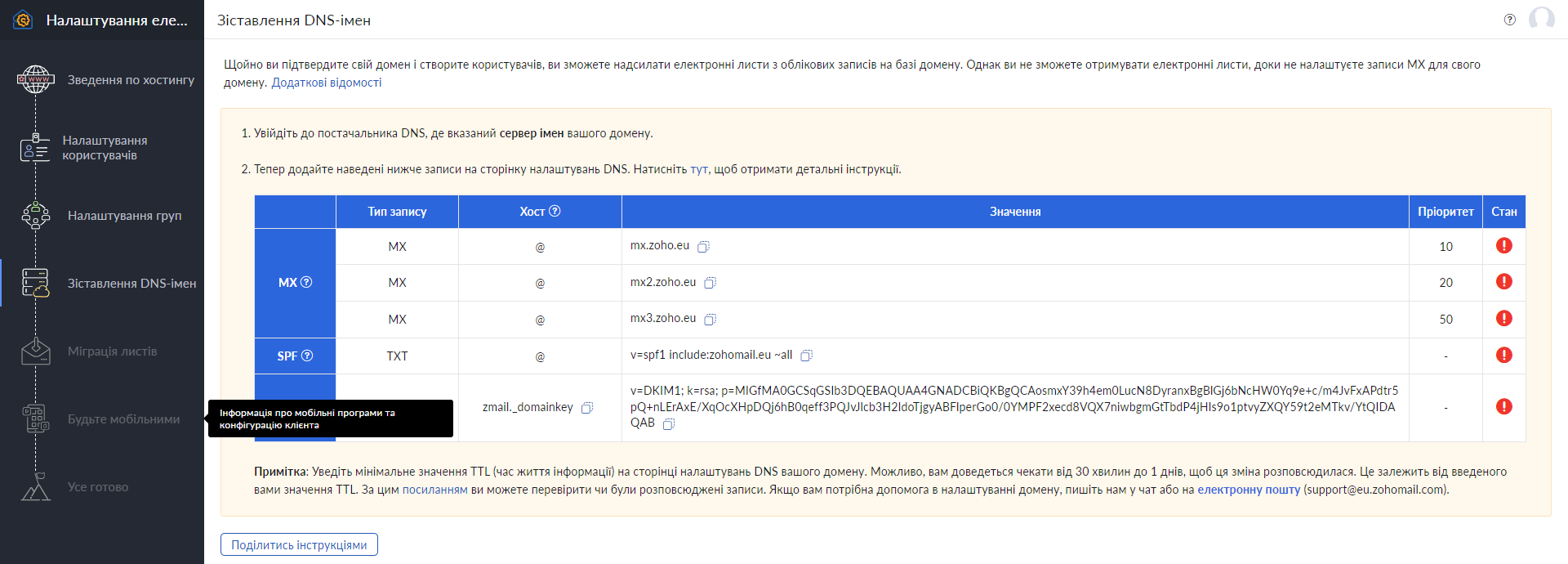Go to Зведення по хостингу step
Screen dimensions: 1568x564
click(x=131, y=80)
